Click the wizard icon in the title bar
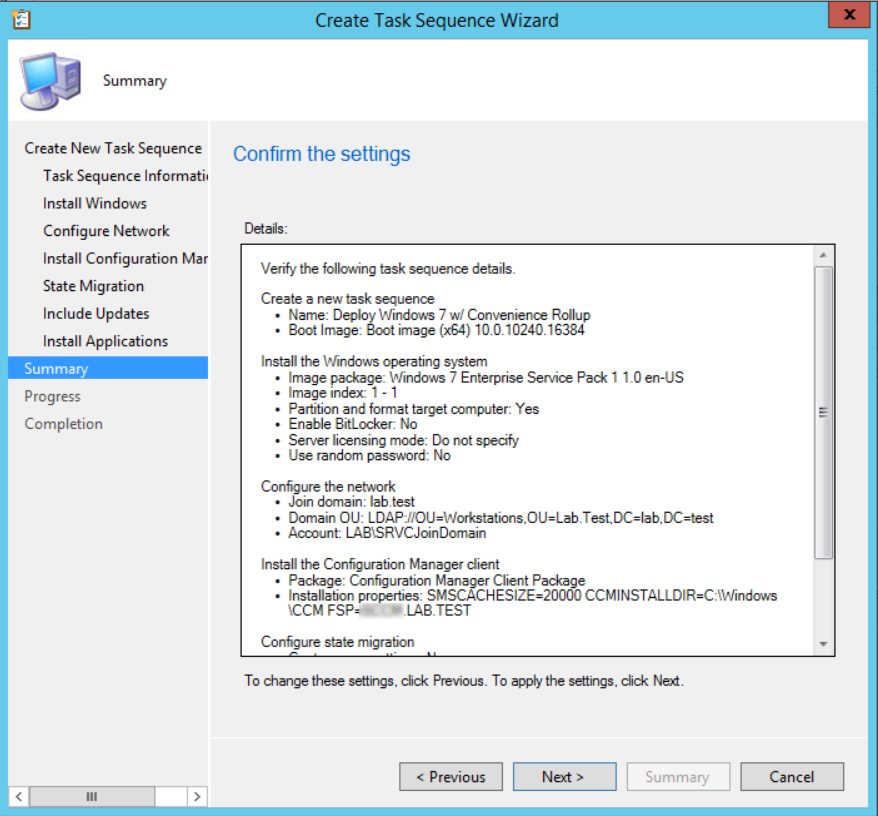The image size is (878, 816). pos(21,19)
